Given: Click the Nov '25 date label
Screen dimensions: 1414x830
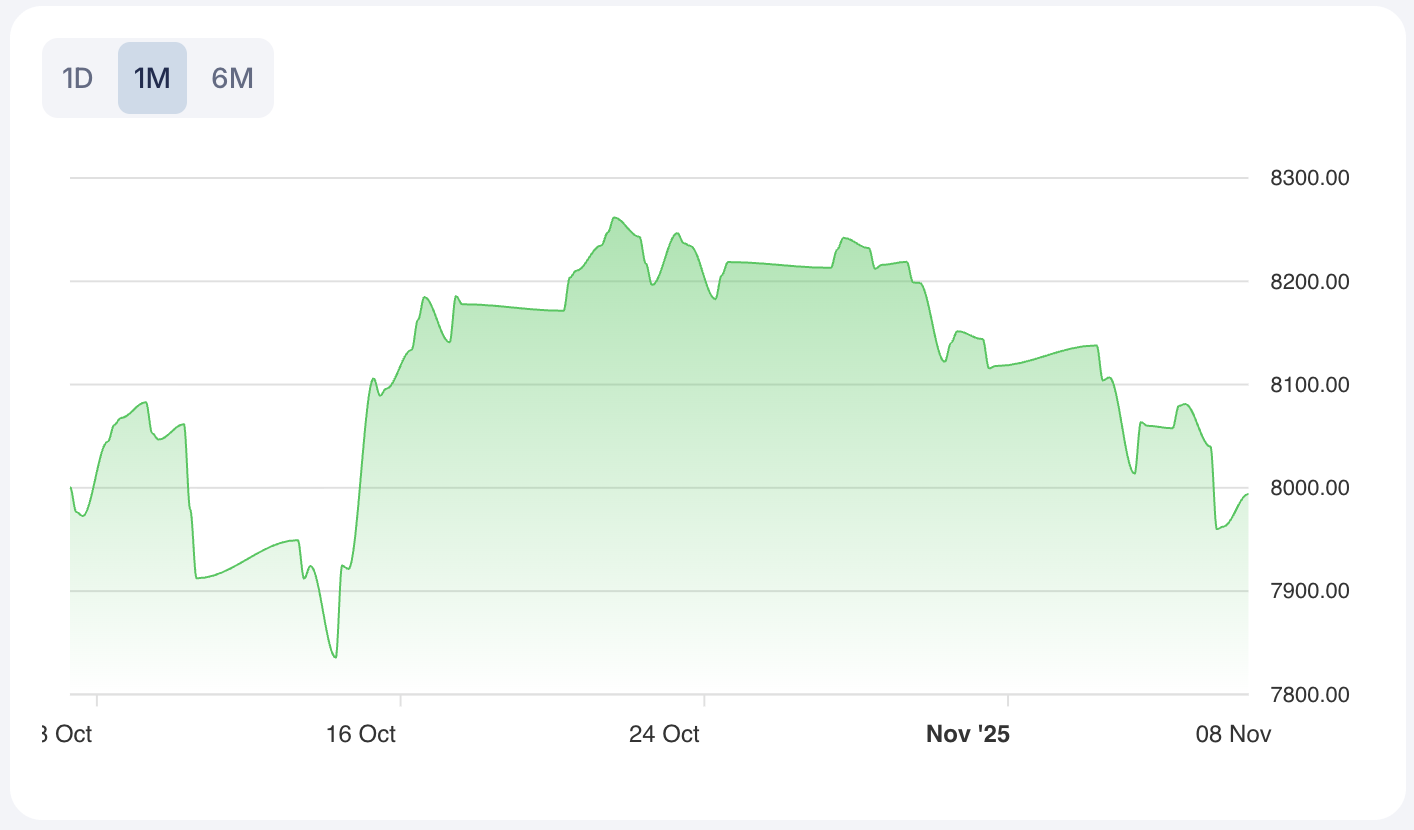Looking at the screenshot, I should click(968, 734).
